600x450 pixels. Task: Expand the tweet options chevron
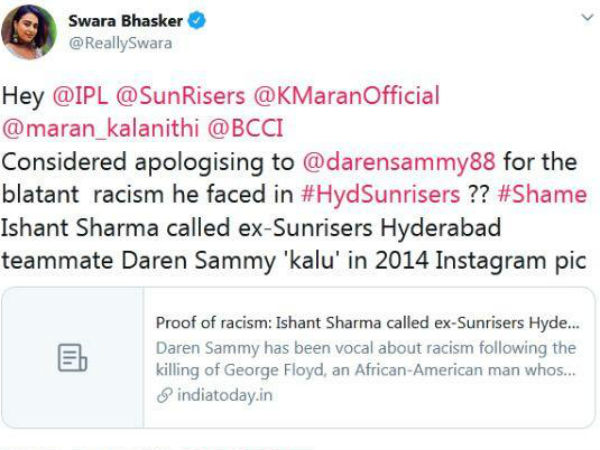tap(587, 18)
